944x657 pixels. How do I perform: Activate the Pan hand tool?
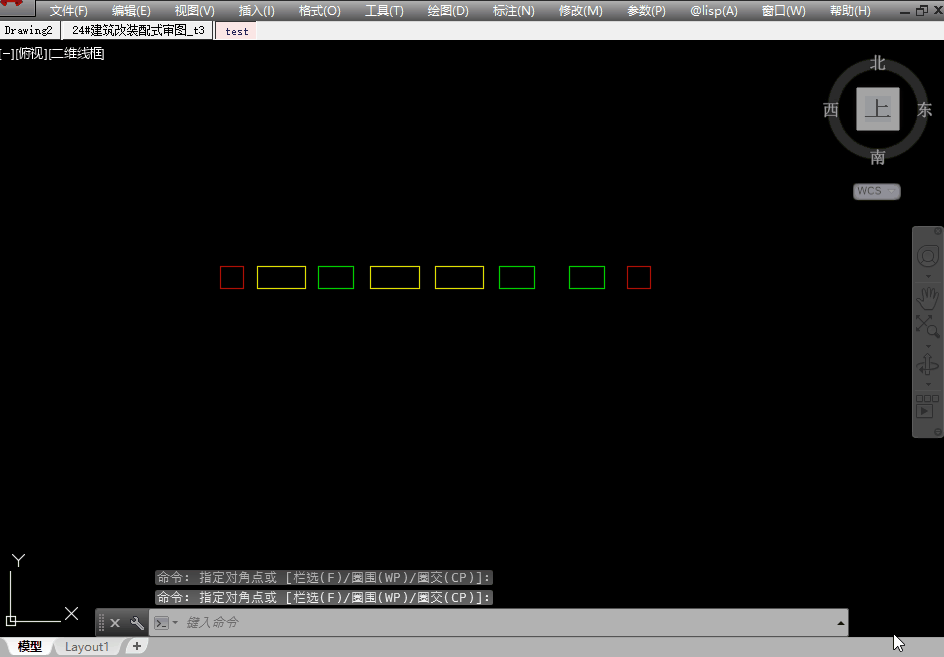(927, 299)
